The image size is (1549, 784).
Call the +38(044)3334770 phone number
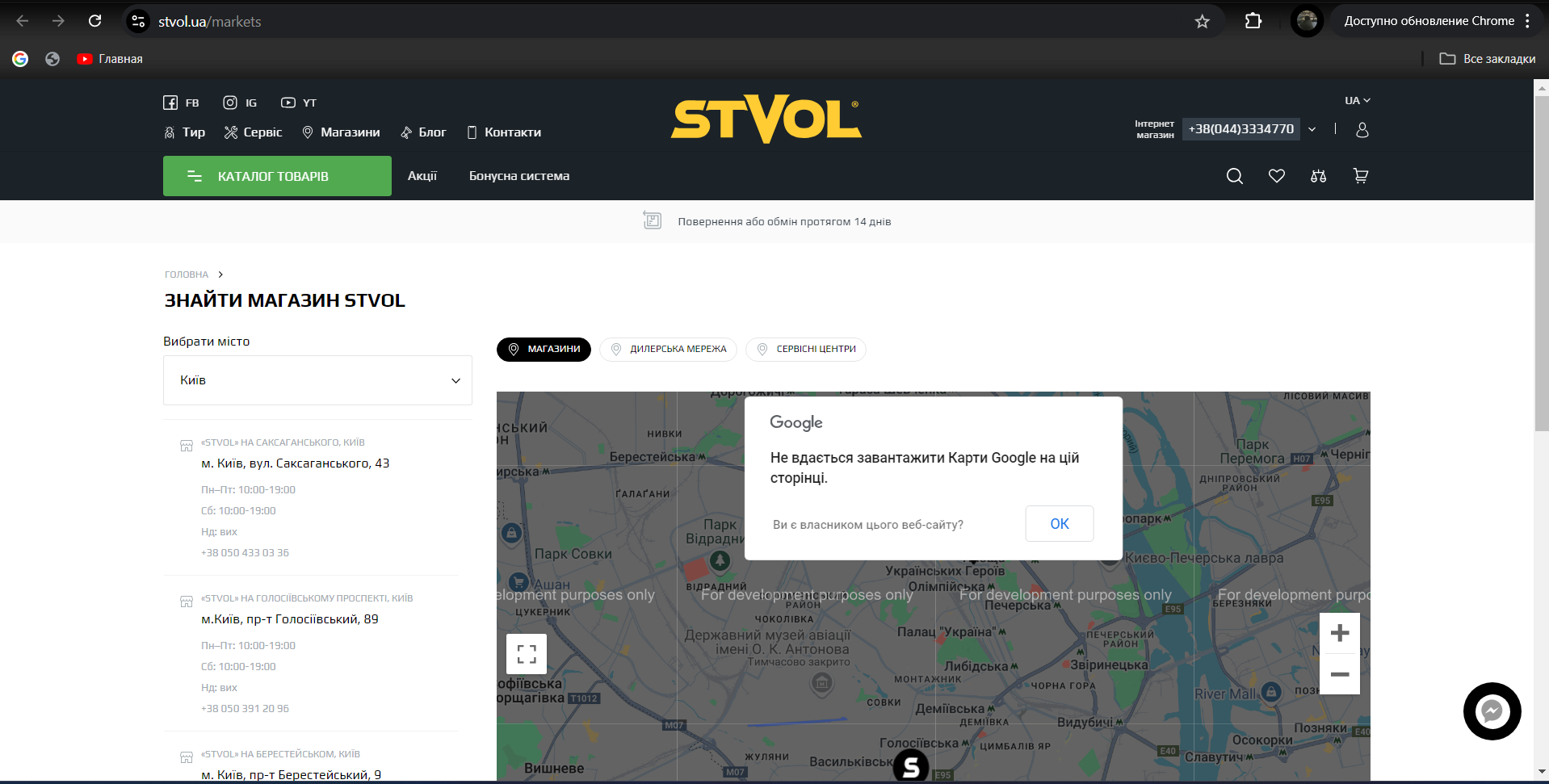1241,129
